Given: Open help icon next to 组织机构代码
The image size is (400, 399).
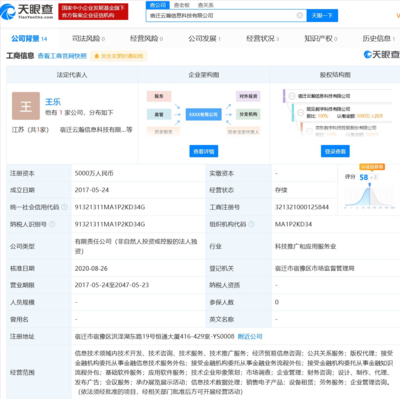Looking at the screenshot, I should (x=252, y=224).
